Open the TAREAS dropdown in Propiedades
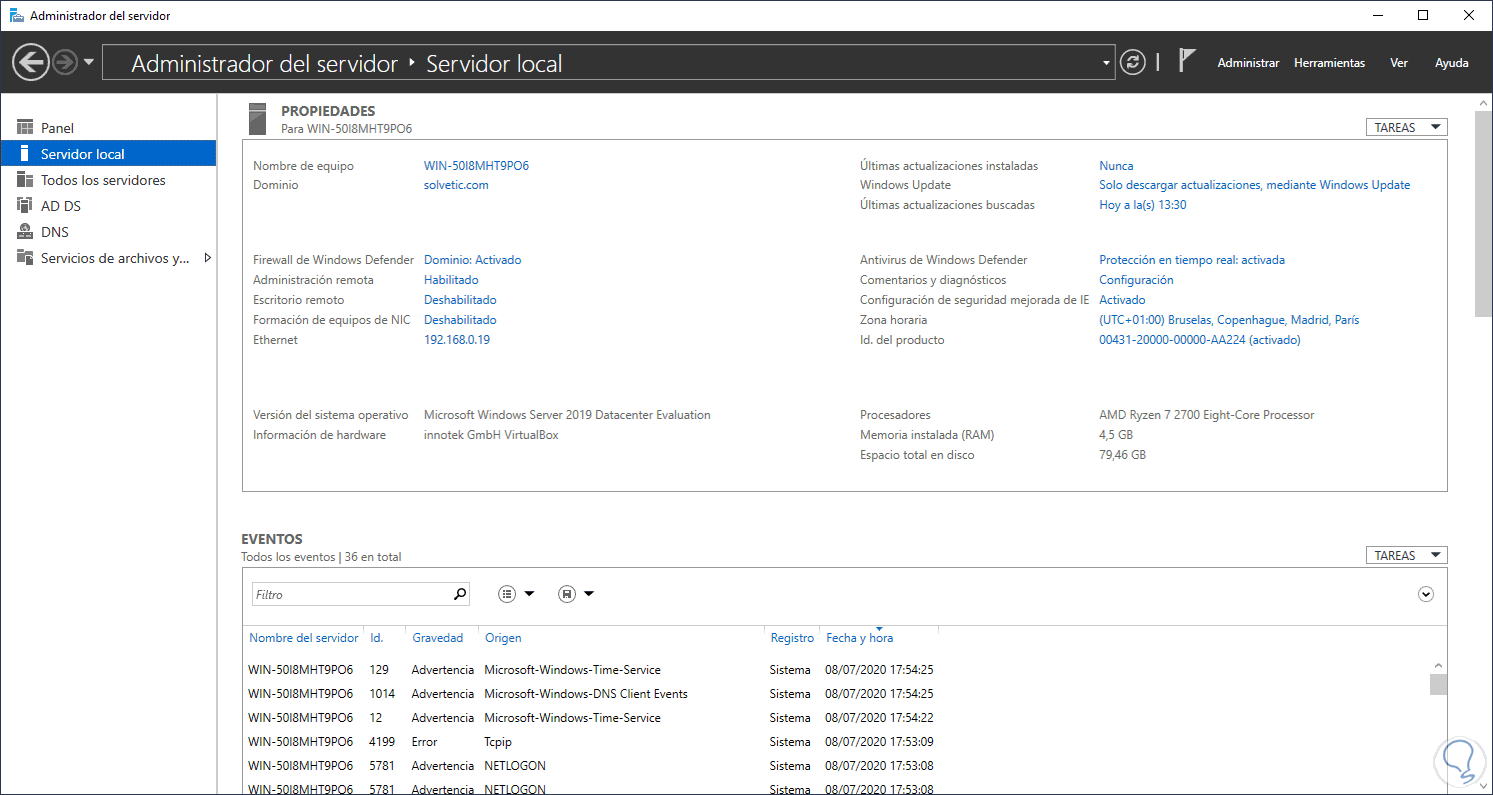The width and height of the screenshot is (1493, 795). [1406, 127]
